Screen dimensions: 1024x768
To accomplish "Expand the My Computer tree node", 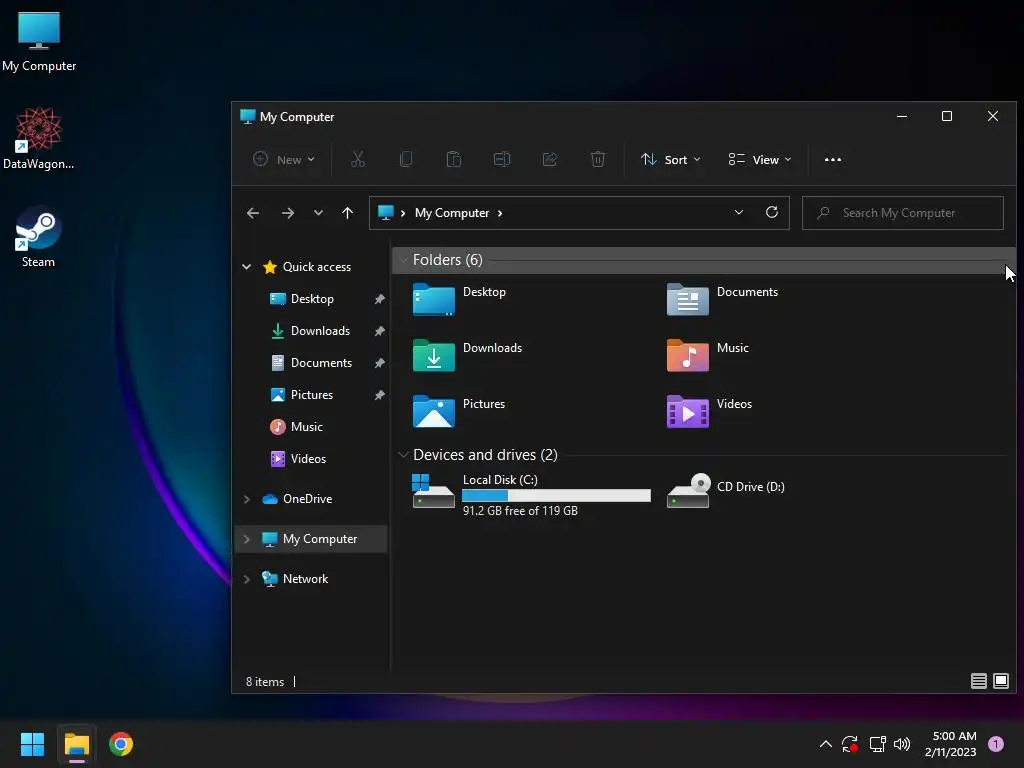I will point(247,539).
